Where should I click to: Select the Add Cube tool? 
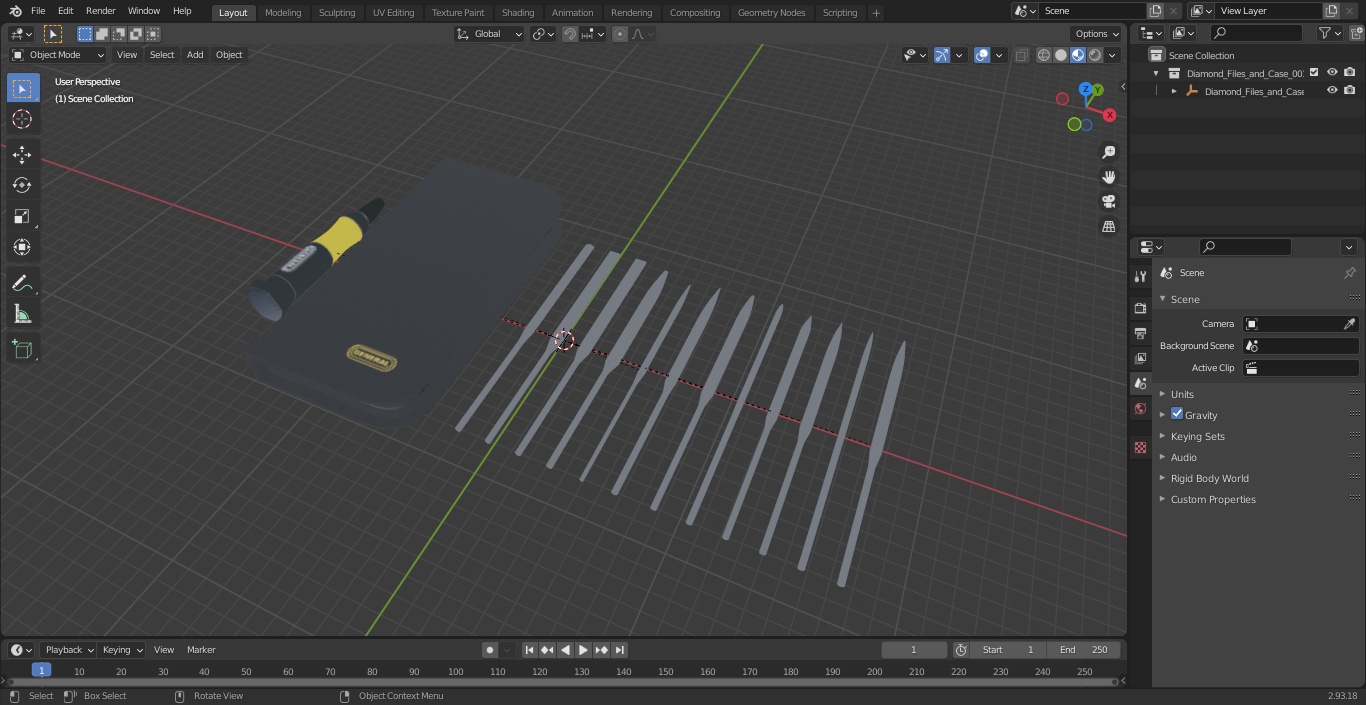22,349
